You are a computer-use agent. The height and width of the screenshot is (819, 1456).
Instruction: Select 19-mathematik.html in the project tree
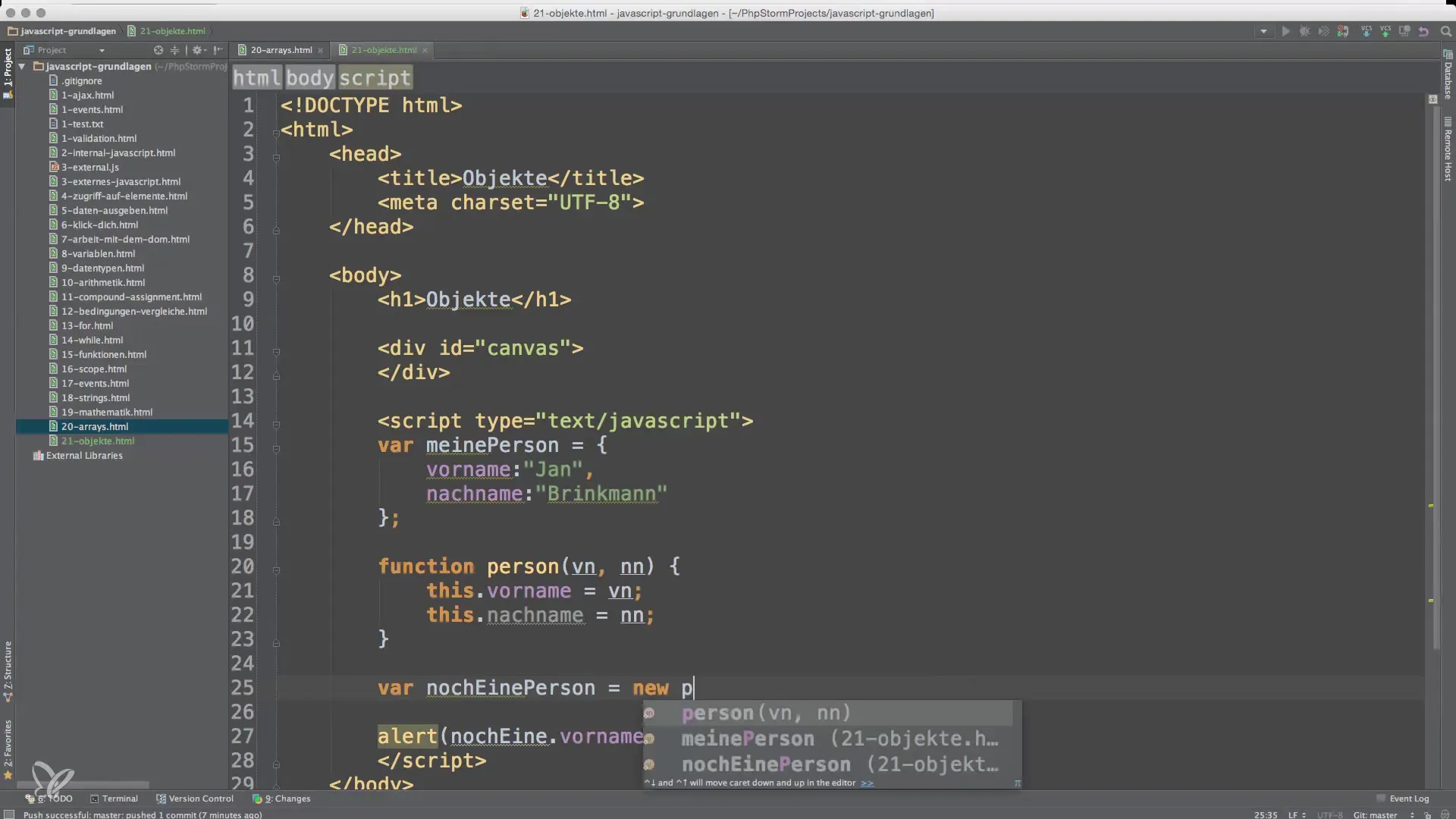pos(107,413)
